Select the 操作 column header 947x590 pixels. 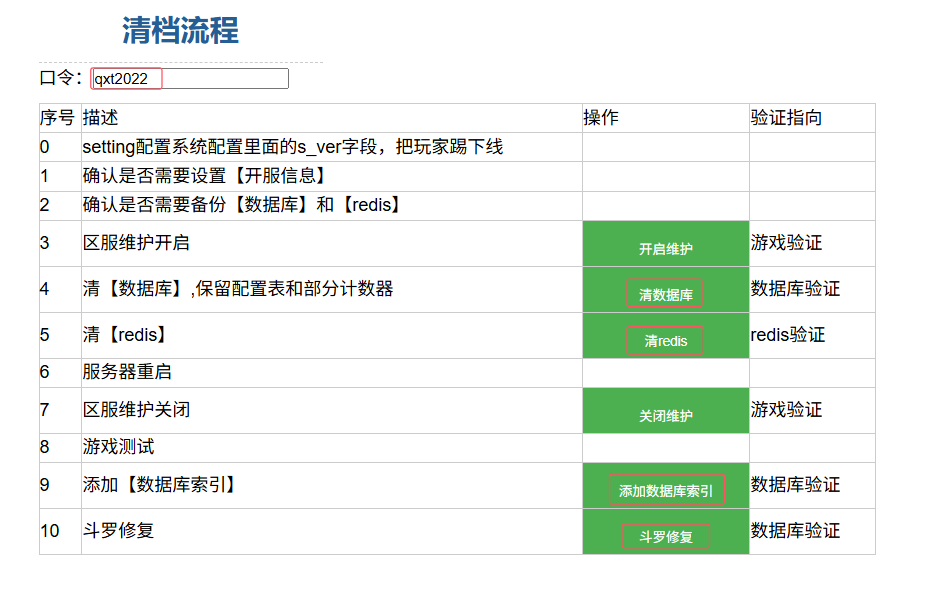[x=601, y=118]
